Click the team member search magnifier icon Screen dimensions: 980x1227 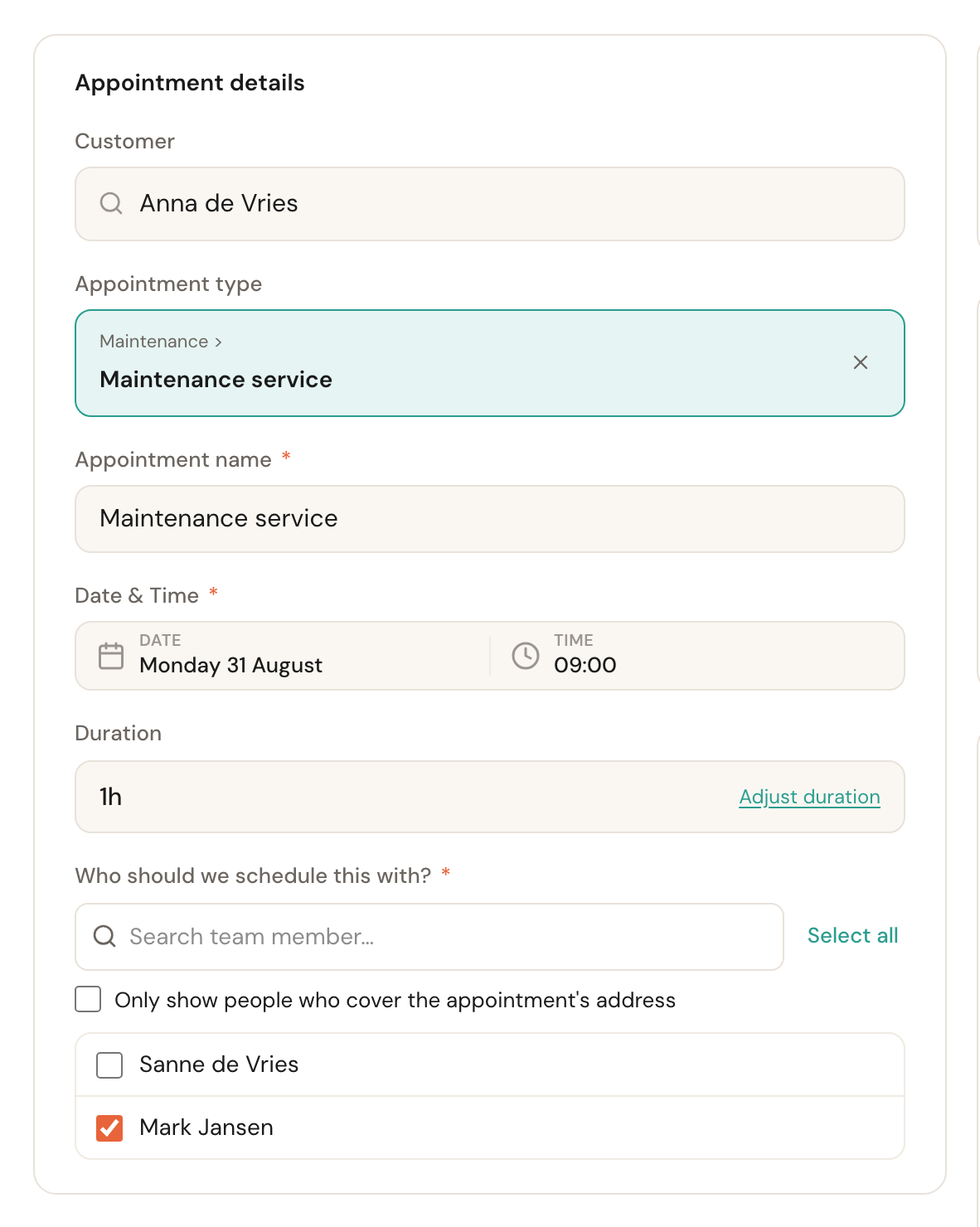(x=104, y=936)
